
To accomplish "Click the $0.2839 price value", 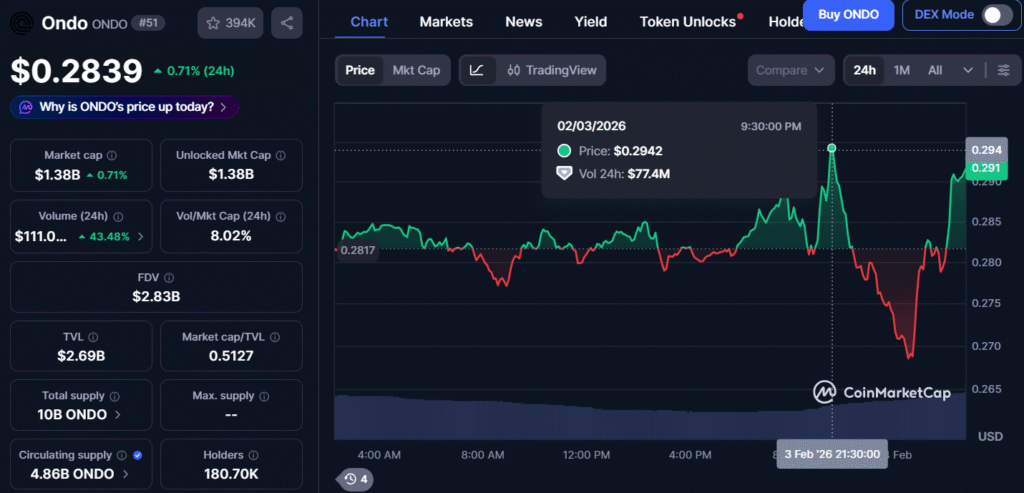I will pos(76,71).
